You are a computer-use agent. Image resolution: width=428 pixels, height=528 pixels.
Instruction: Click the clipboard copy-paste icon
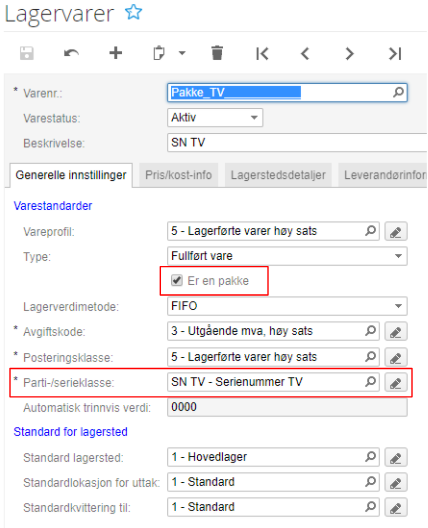tap(159, 53)
